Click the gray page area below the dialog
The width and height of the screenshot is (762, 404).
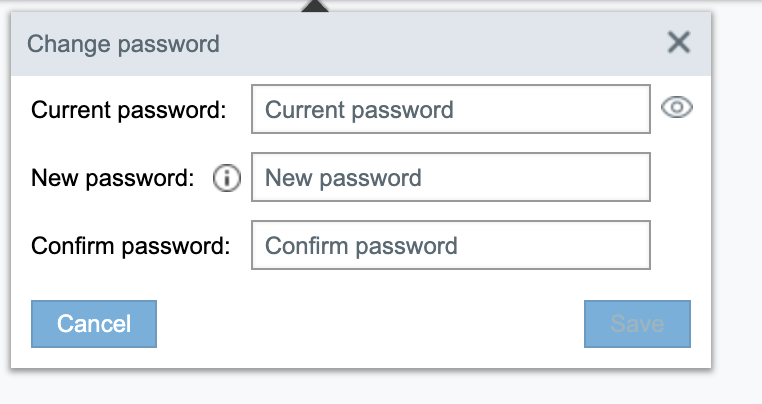click(360, 388)
